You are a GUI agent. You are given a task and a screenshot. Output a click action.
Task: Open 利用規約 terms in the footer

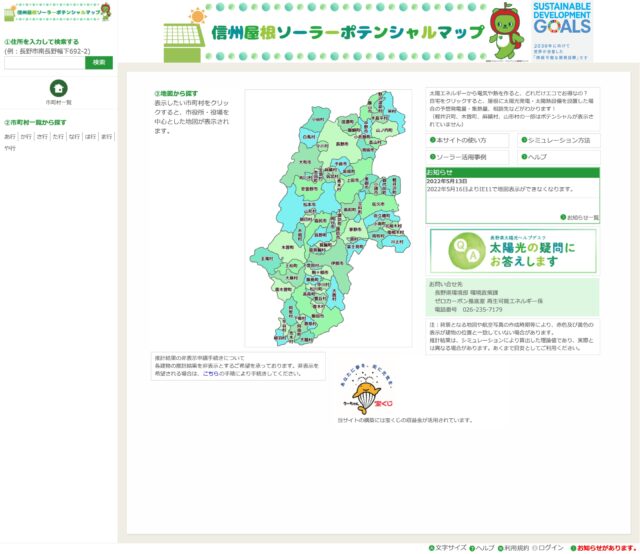click(513, 548)
